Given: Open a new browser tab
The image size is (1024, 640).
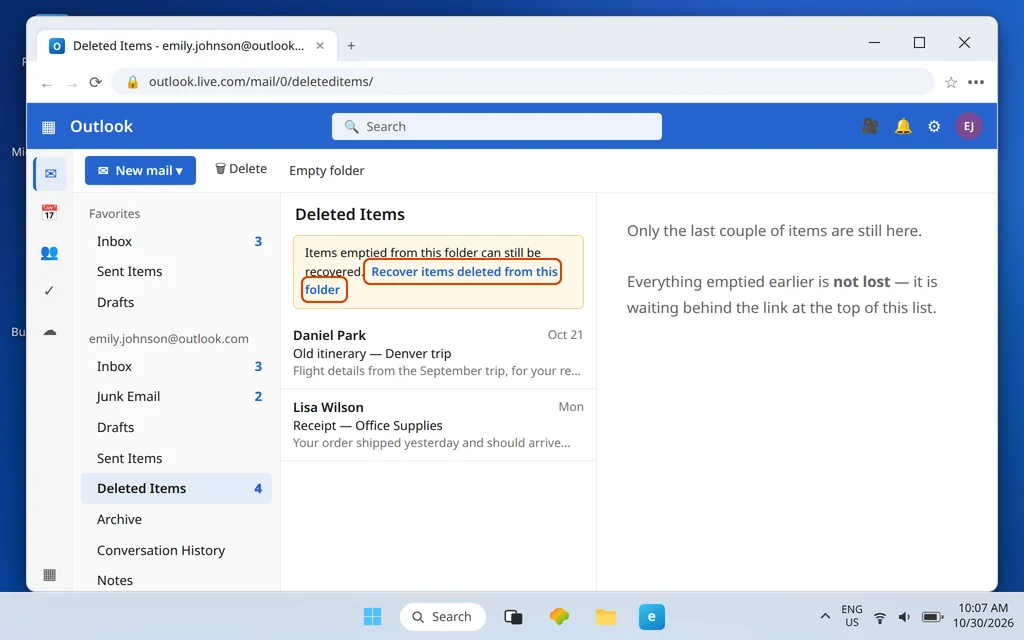Looking at the screenshot, I should pos(351,46).
